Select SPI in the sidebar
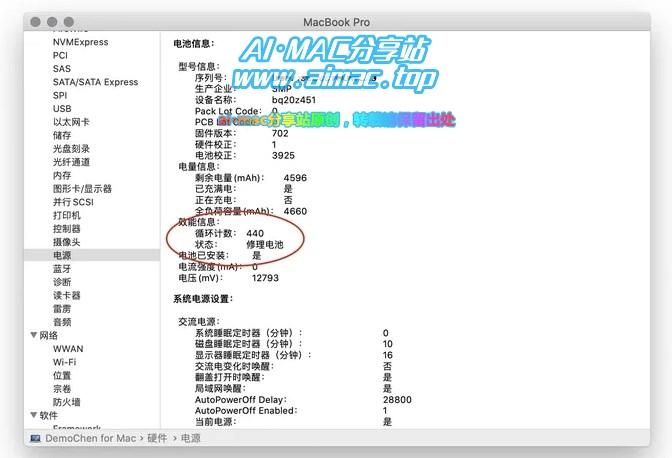Image resolution: width=672 pixels, height=458 pixels. (x=60, y=95)
